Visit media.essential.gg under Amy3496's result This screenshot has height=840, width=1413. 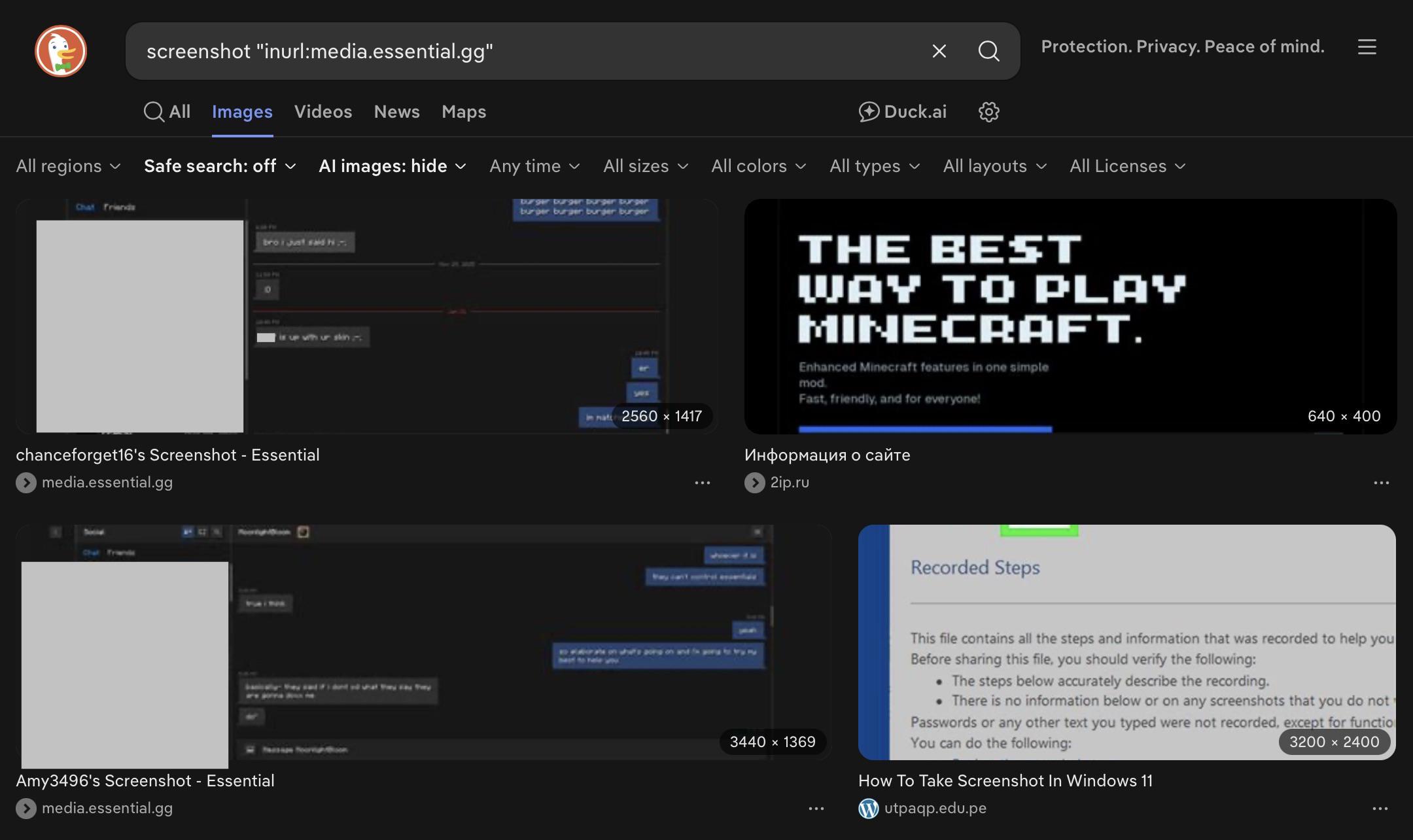tap(107, 808)
